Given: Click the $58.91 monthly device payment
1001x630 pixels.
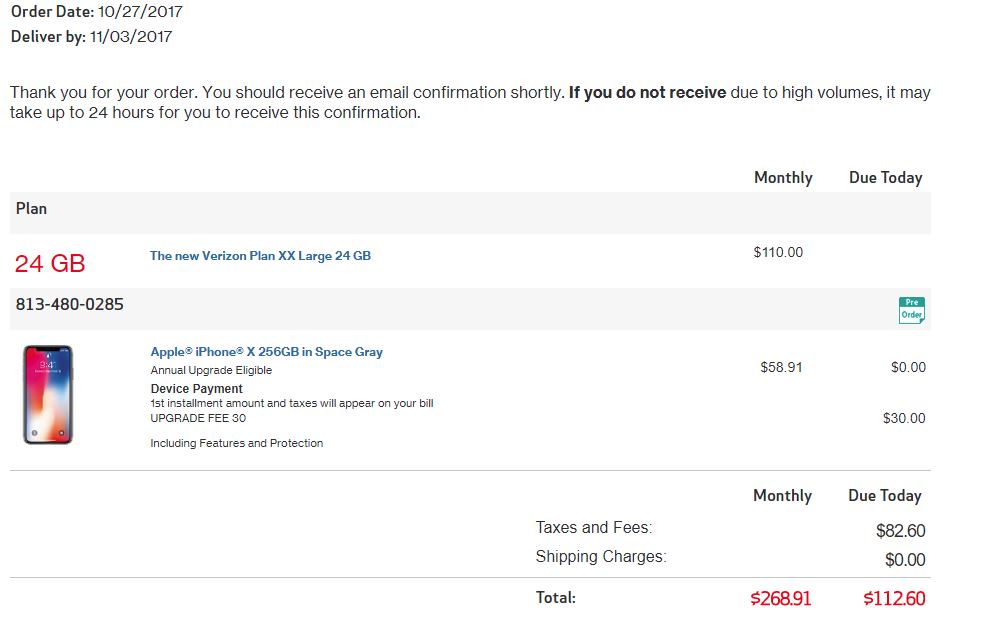Looking at the screenshot, I should point(781,367).
